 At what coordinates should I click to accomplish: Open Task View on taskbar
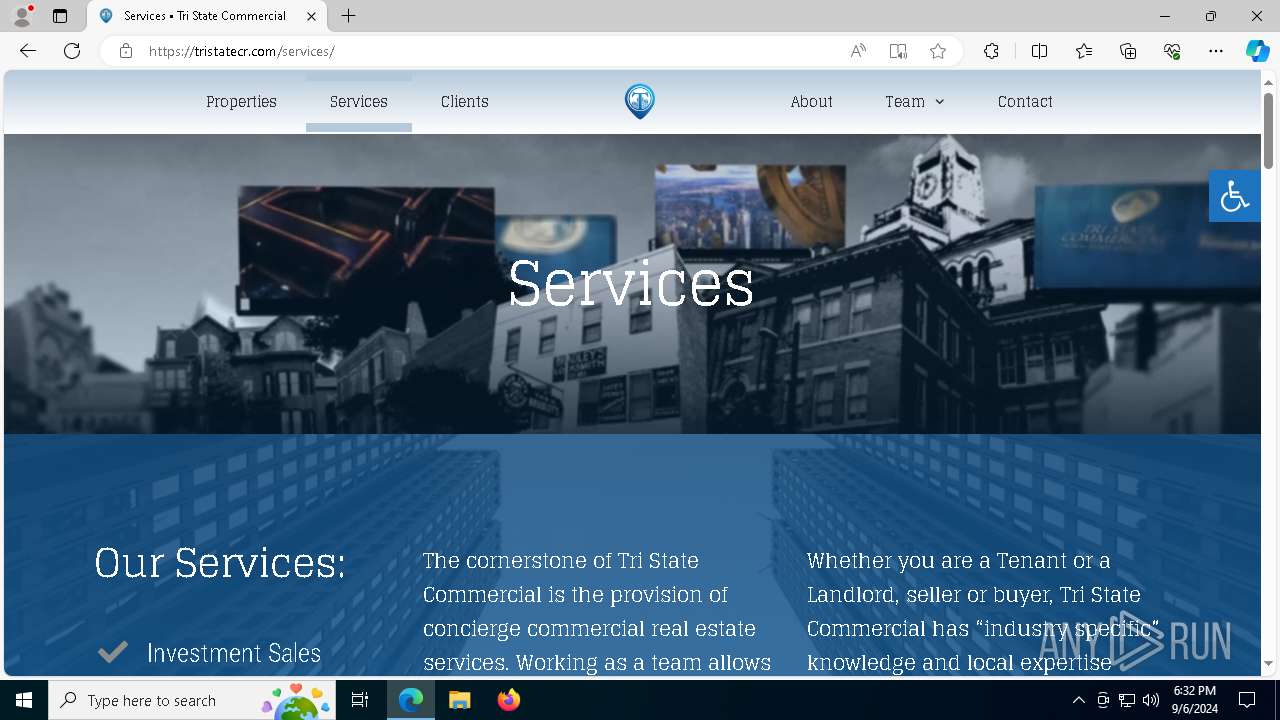click(x=360, y=700)
